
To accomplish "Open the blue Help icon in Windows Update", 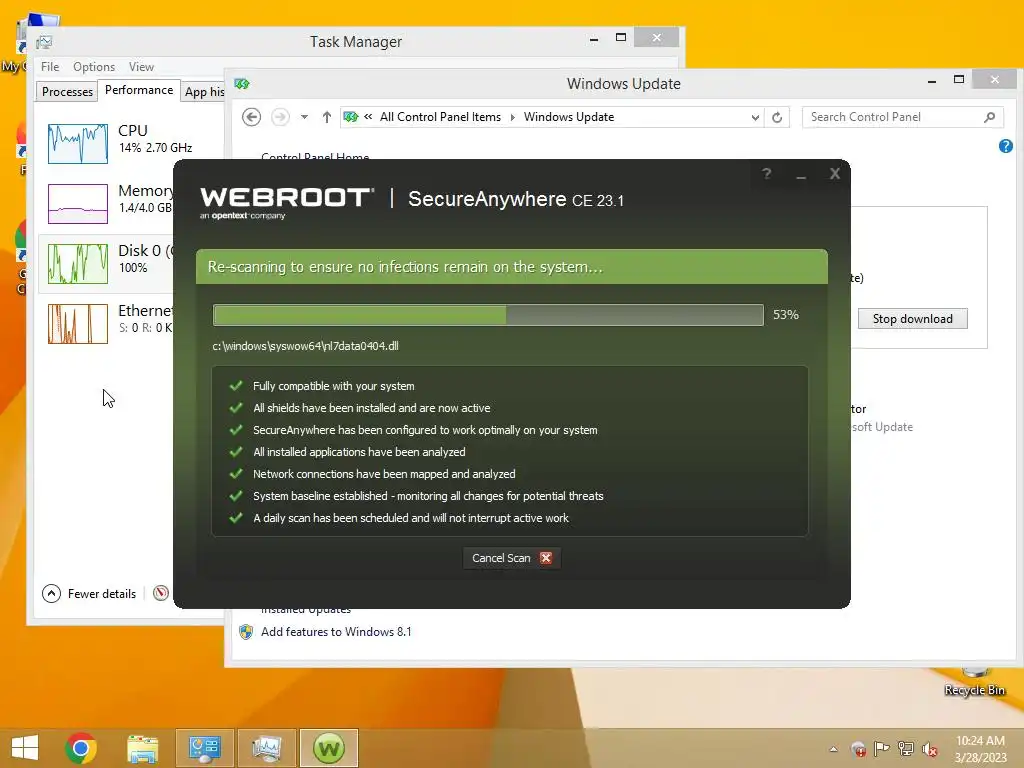I will click(x=1006, y=146).
